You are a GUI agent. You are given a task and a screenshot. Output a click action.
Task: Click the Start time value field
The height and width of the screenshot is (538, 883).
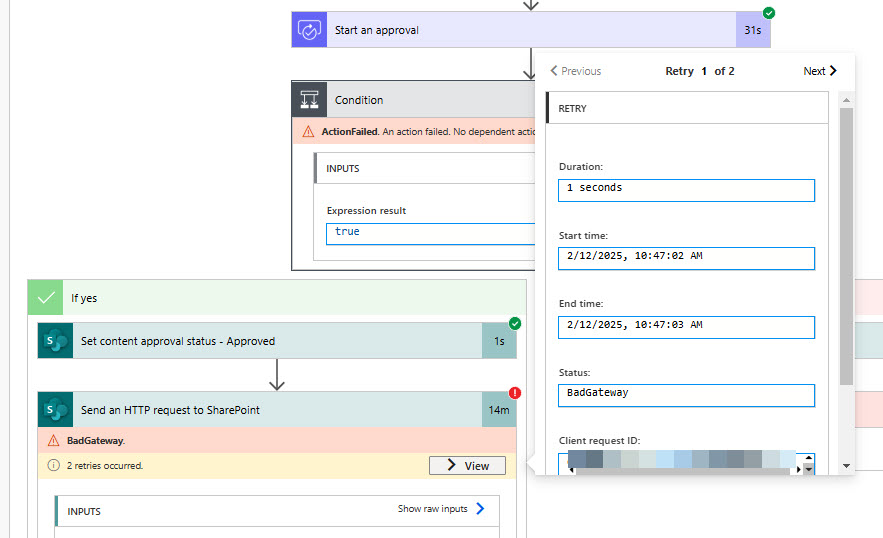pos(686,259)
